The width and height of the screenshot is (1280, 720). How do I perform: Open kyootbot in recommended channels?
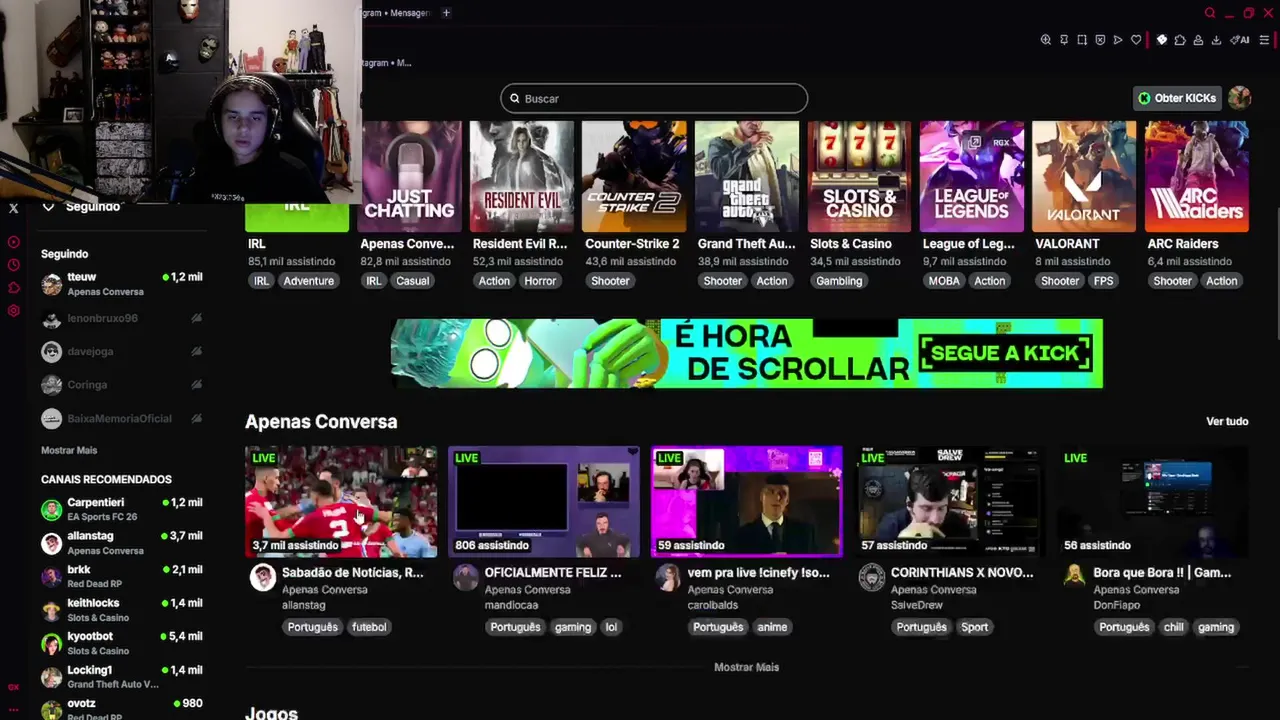click(121, 643)
